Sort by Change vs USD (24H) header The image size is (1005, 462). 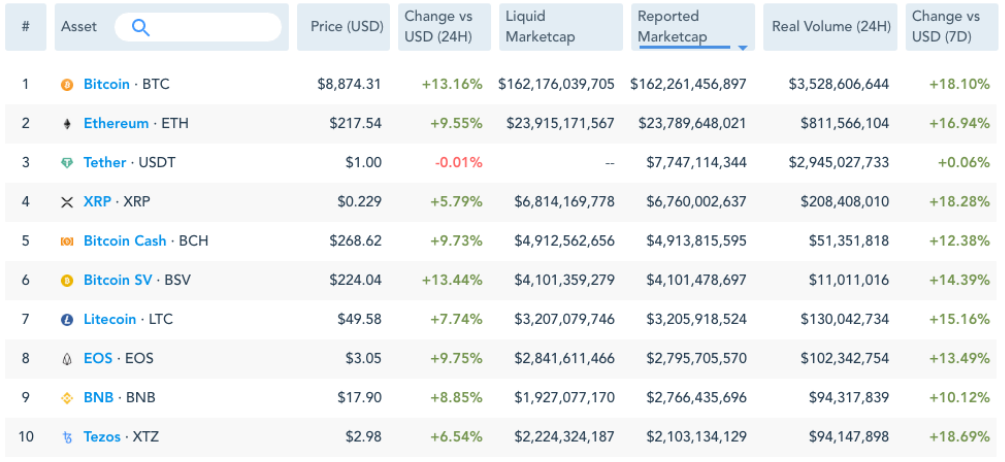444,27
